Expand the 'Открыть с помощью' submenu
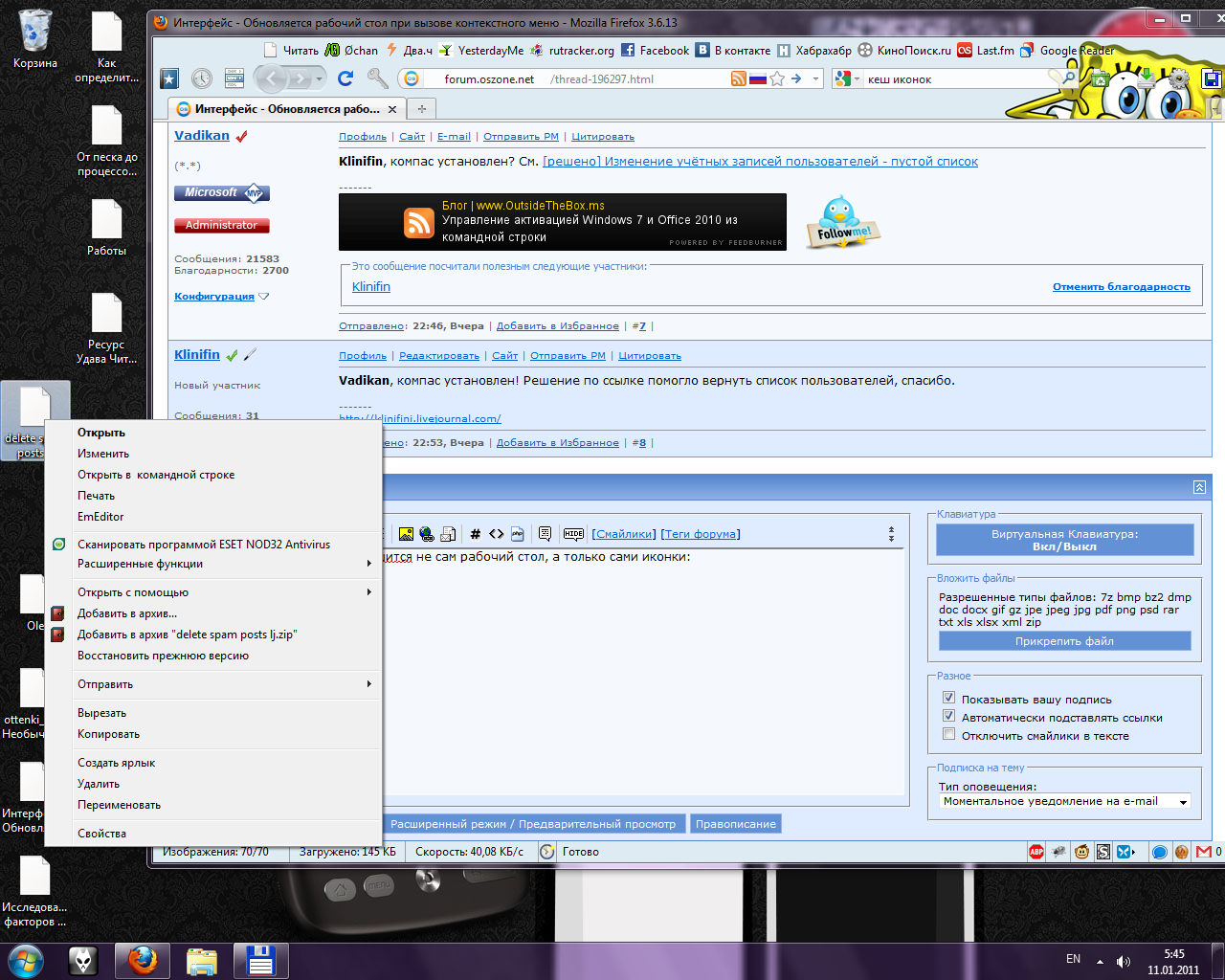The width and height of the screenshot is (1225, 980). point(133,592)
